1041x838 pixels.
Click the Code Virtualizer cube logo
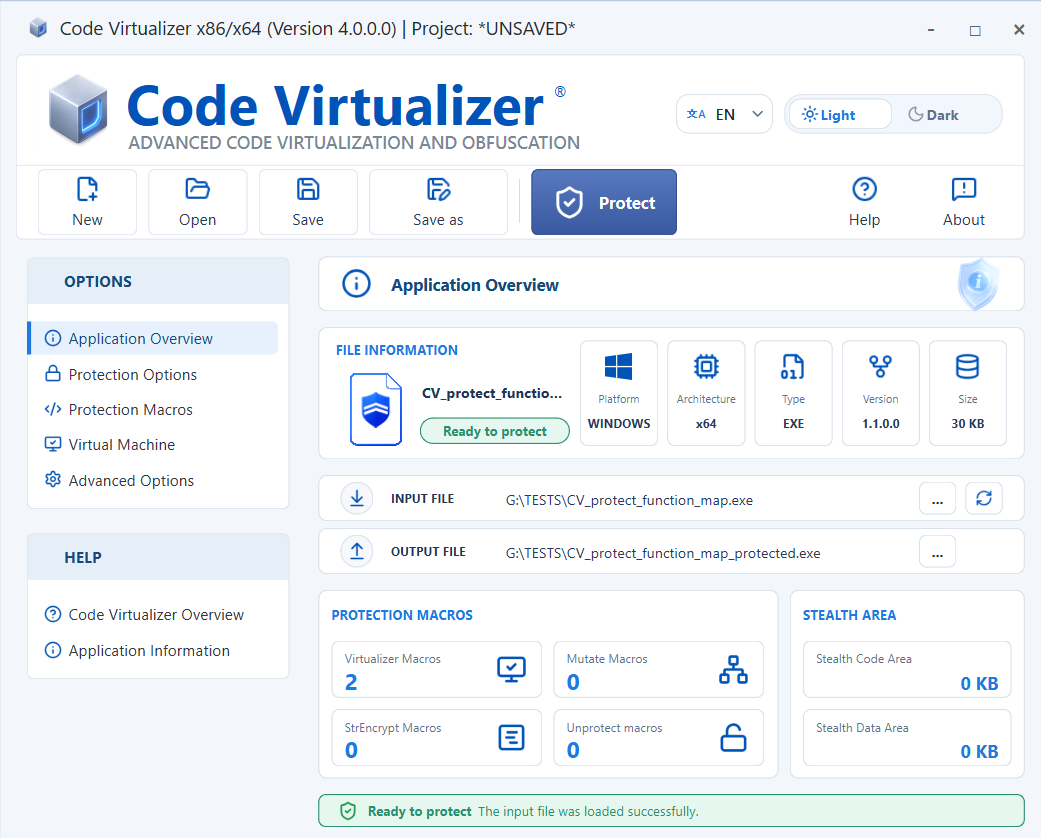[x=78, y=109]
